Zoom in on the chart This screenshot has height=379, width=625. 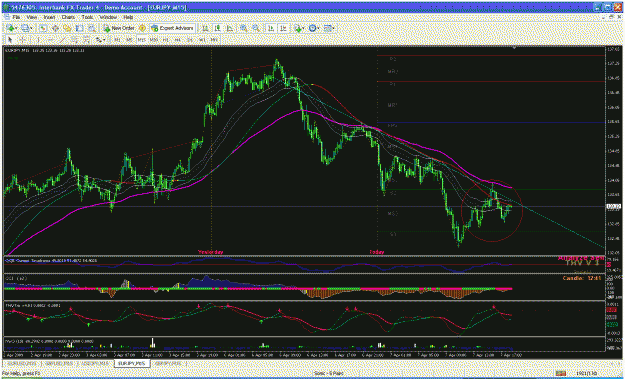pos(243,28)
